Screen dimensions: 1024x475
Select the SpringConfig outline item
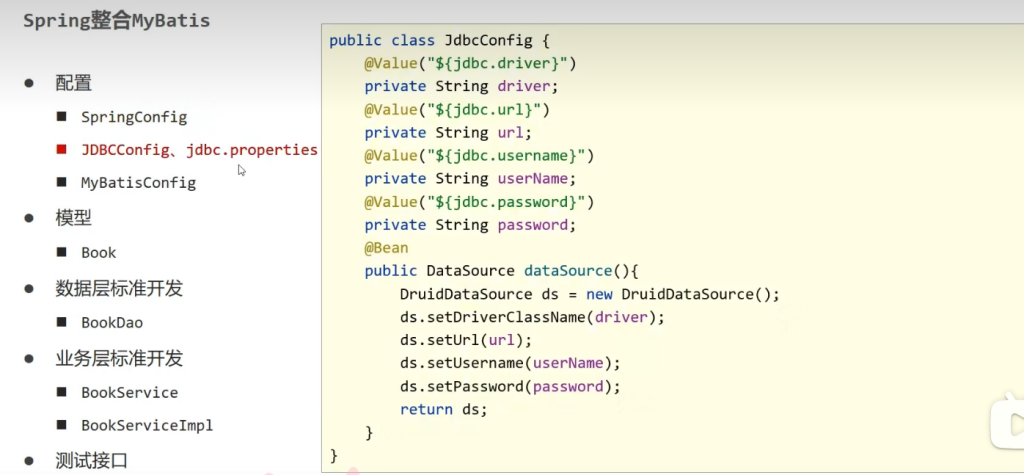click(134, 117)
